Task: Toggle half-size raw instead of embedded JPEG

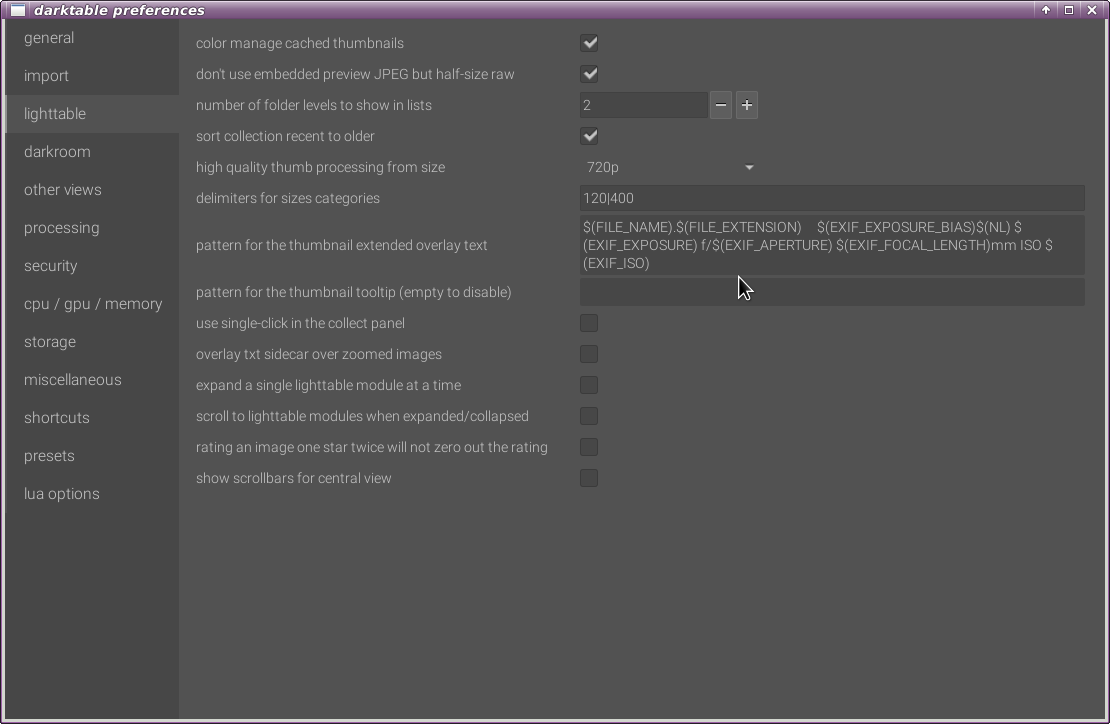Action: 589,74
